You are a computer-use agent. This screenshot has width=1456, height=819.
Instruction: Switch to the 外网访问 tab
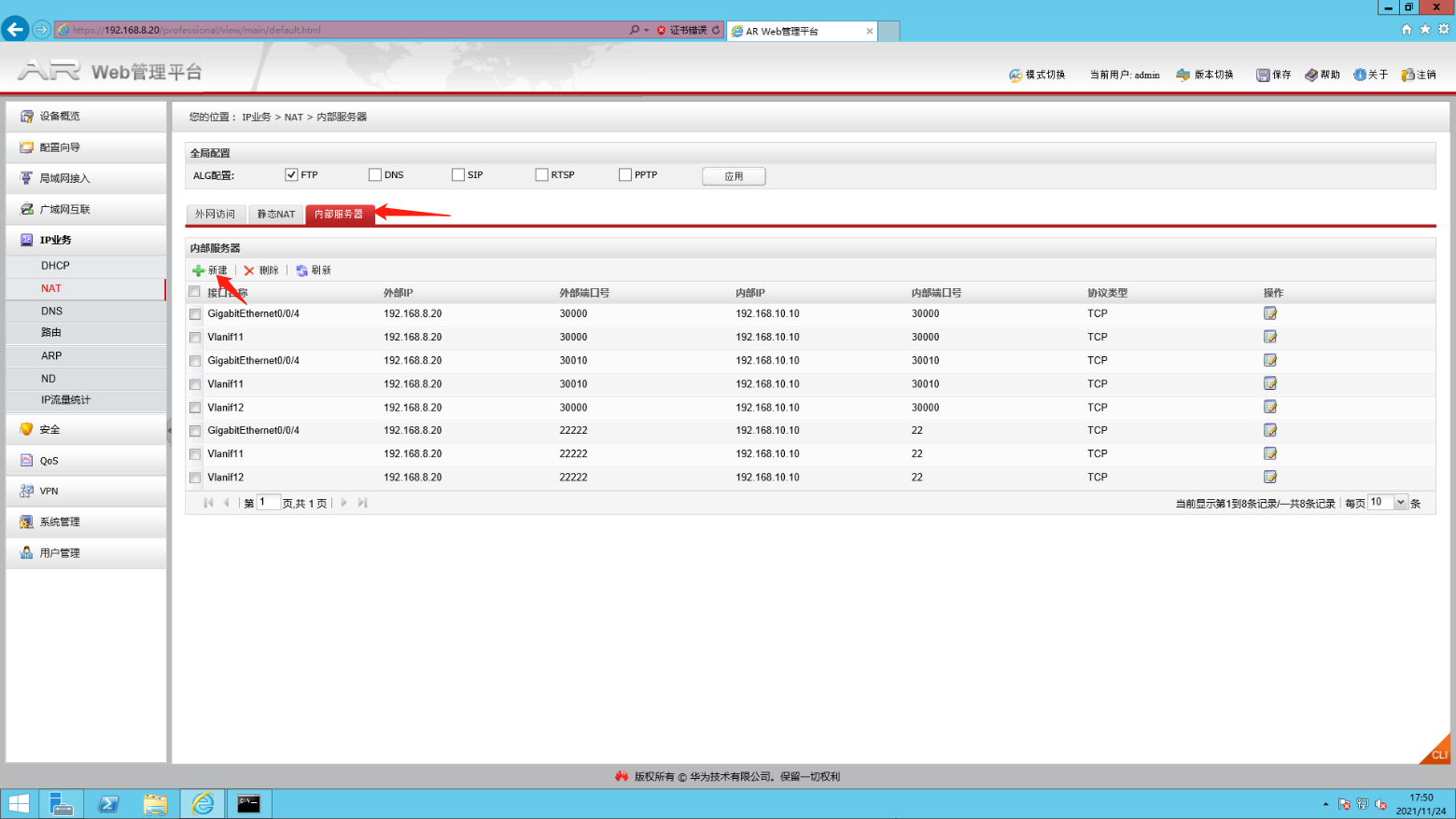coord(216,215)
